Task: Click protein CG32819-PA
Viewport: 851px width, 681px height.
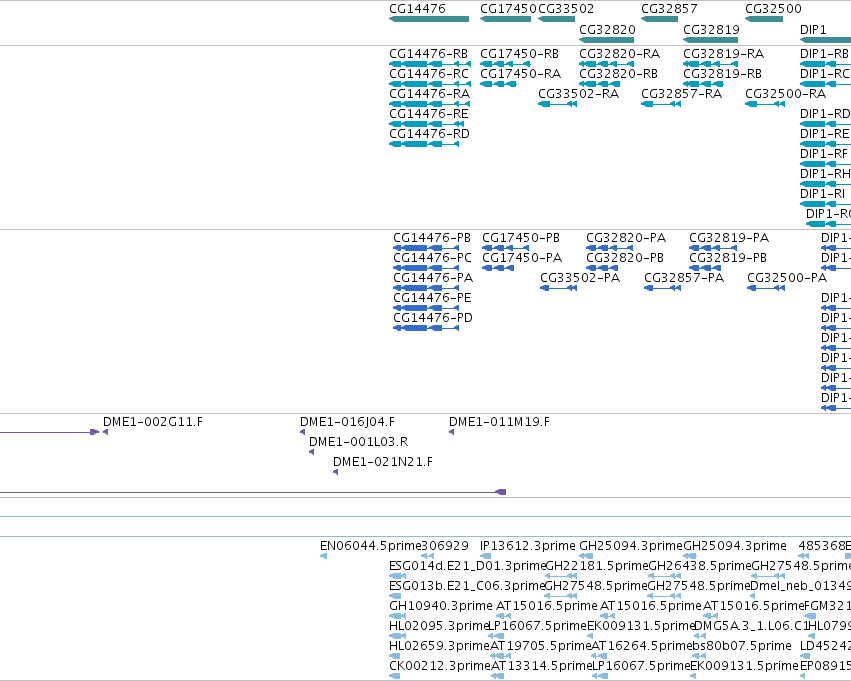Action: coord(713,248)
